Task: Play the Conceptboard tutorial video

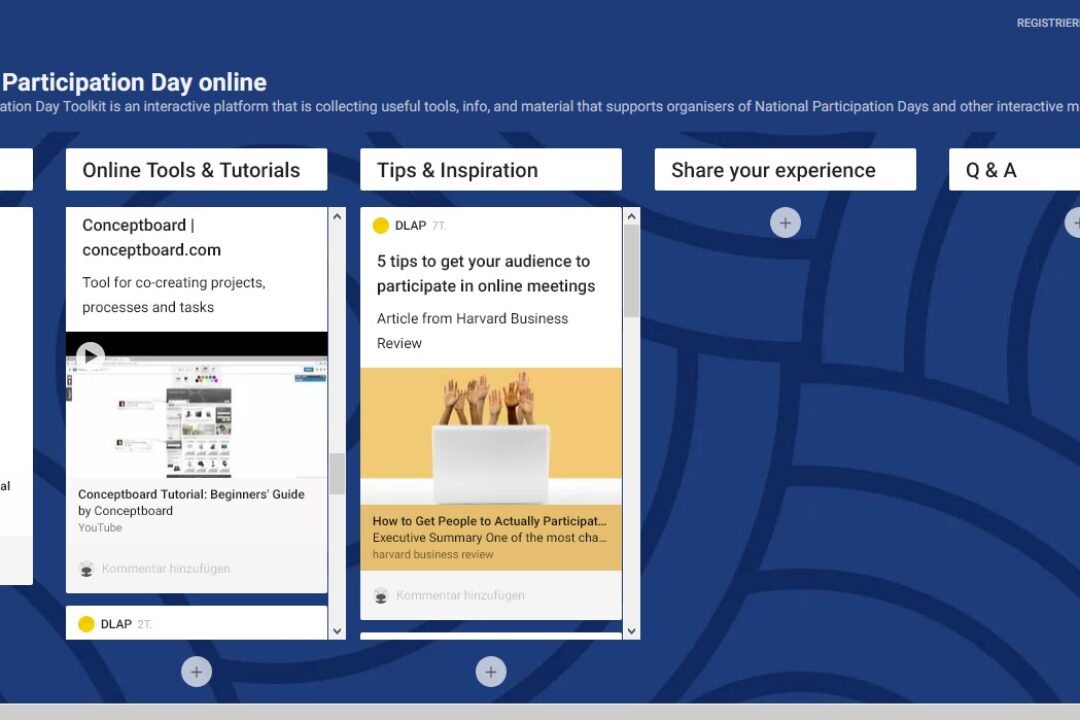Action: 89,355
